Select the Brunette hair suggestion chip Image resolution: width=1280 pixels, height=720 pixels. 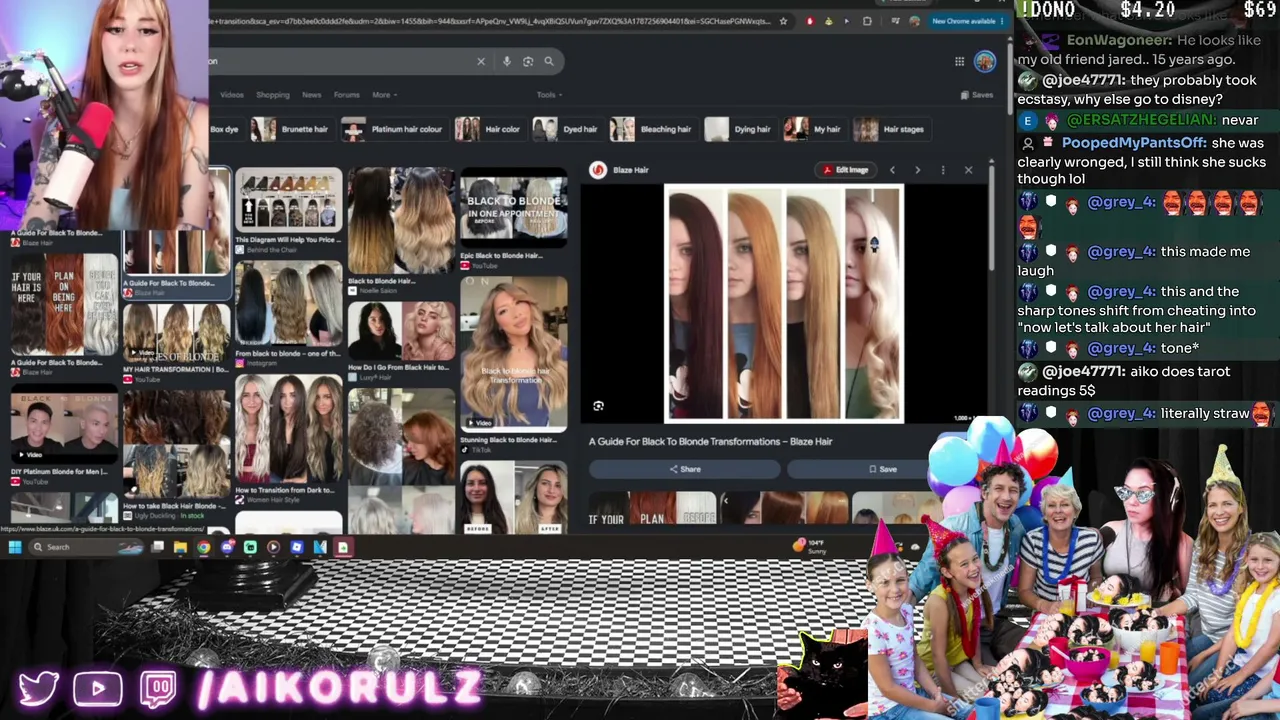[x=291, y=129]
